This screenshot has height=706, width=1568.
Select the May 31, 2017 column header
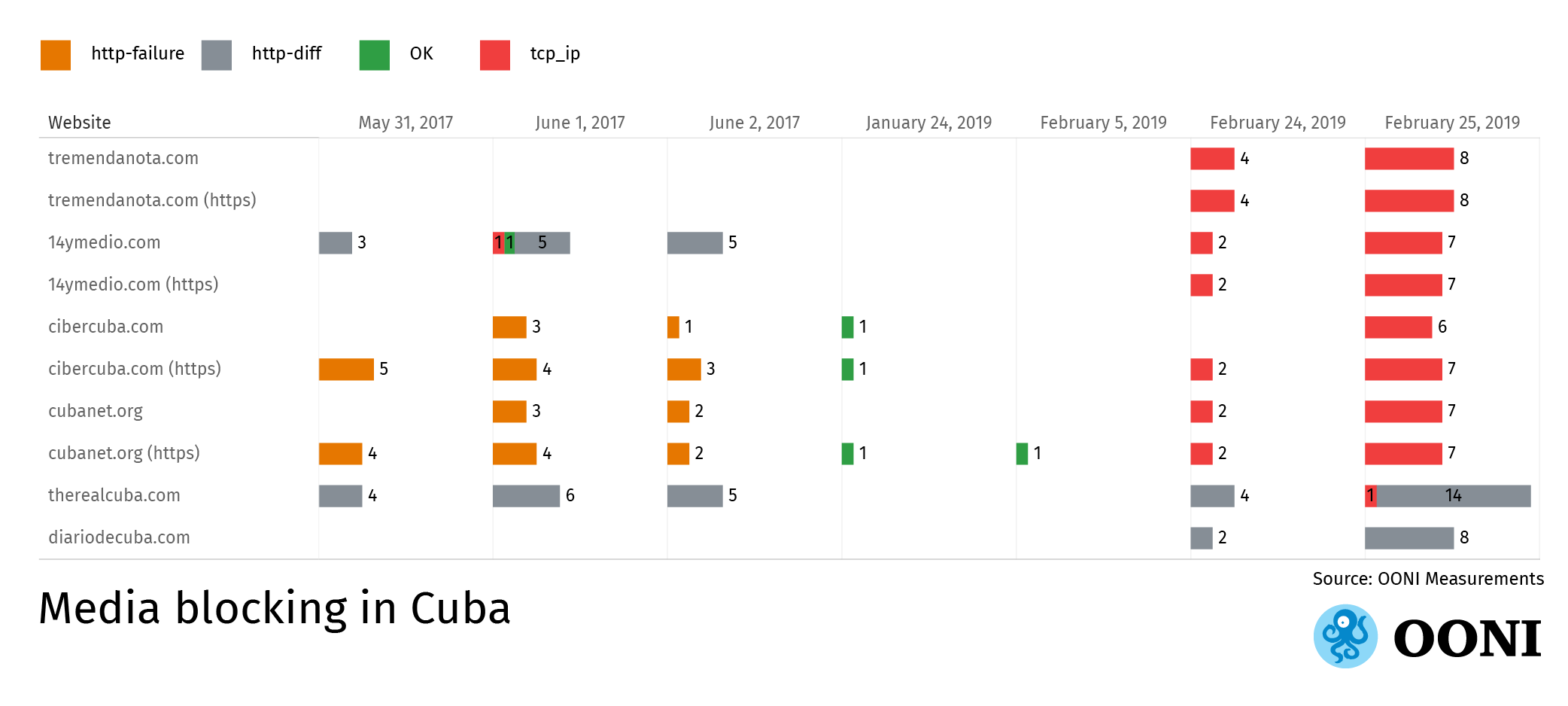[x=406, y=123]
